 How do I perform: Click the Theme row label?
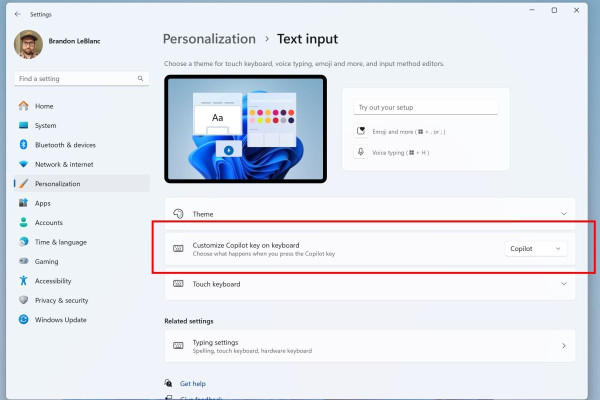click(203, 214)
